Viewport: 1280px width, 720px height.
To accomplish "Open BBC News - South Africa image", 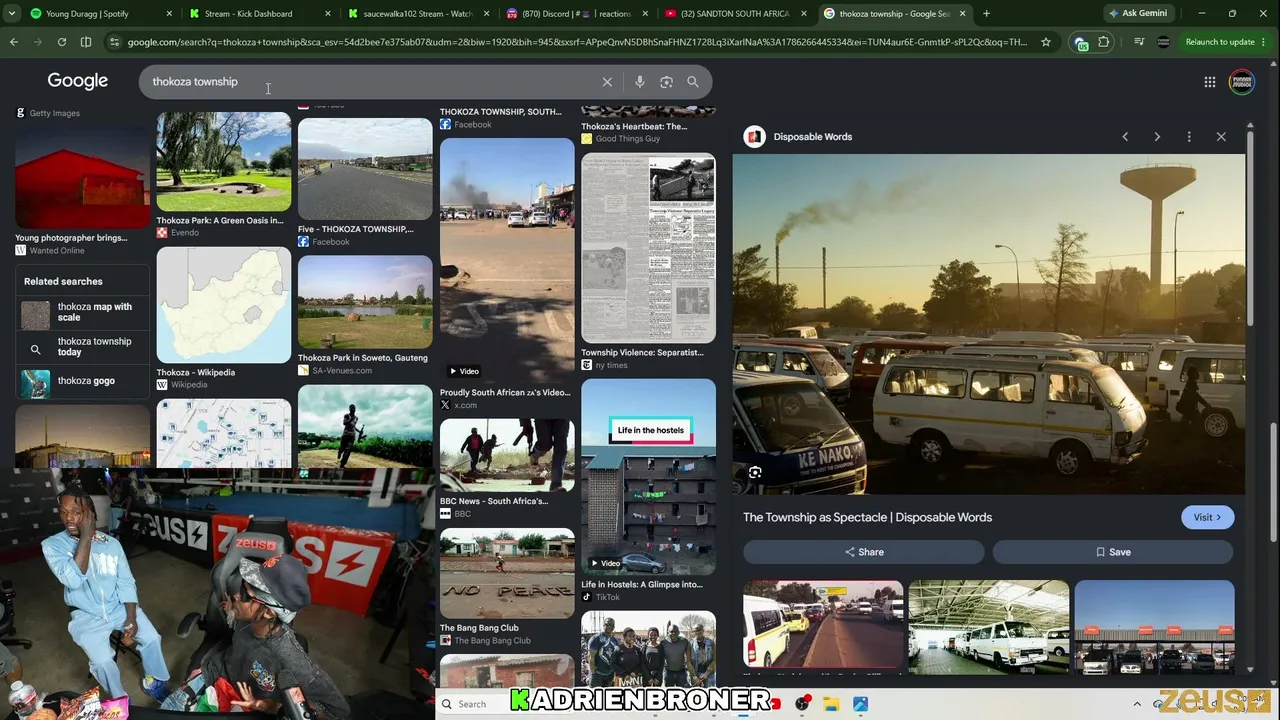I will [x=507, y=455].
